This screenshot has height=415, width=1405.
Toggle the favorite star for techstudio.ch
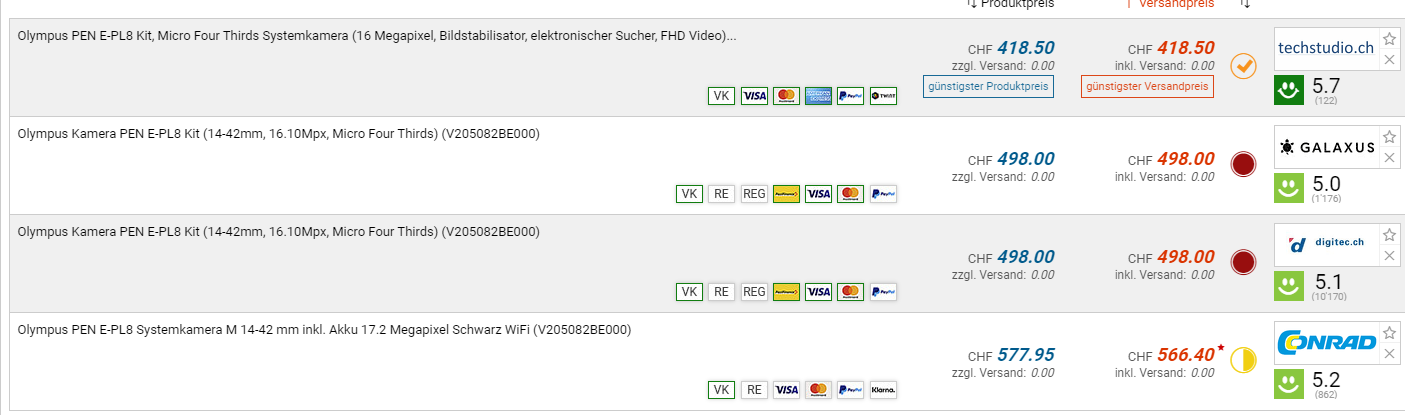1389,40
